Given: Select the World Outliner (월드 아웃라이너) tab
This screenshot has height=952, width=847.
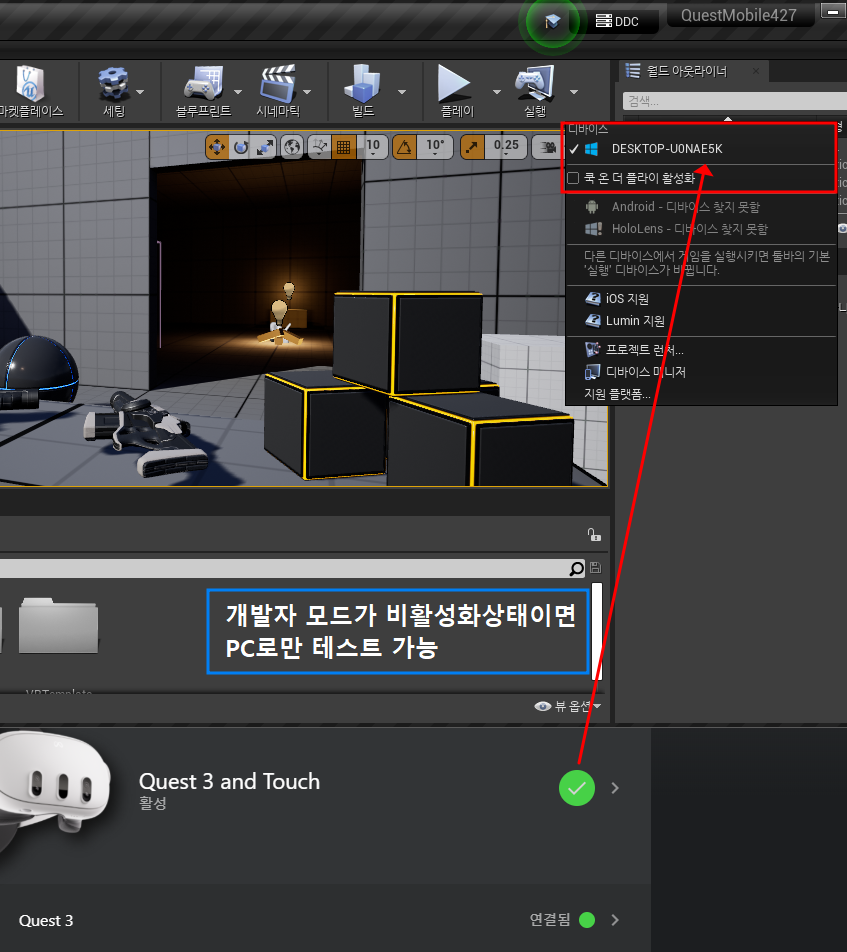Looking at the screenshot, I should tap(686, 71).
